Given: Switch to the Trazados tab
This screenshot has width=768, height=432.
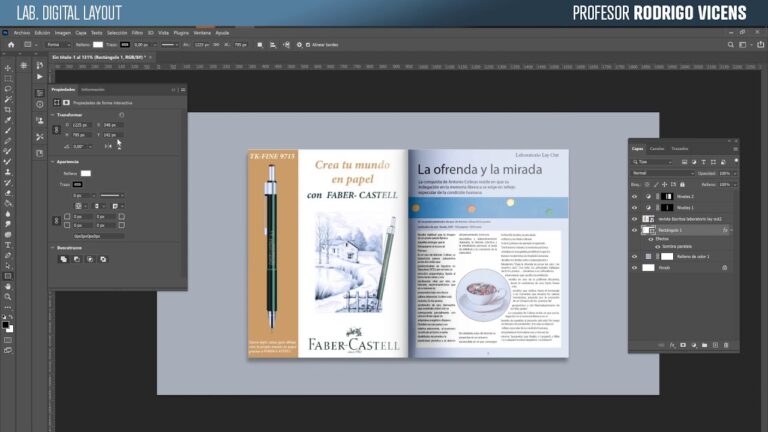Looking at the screenshot, I should coord(680,149).
